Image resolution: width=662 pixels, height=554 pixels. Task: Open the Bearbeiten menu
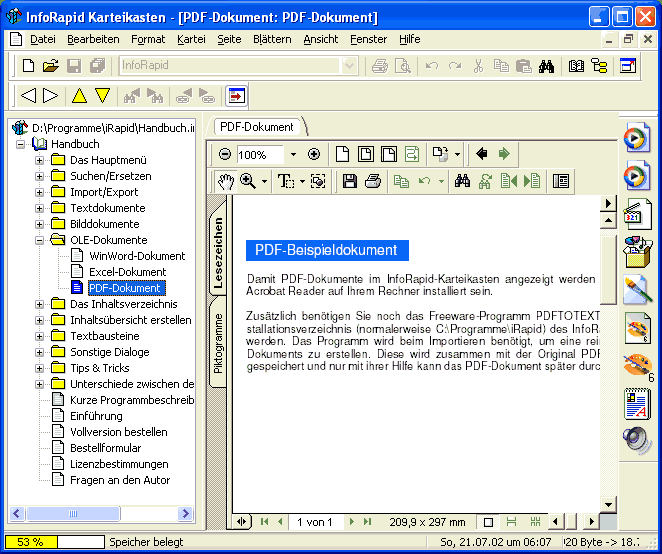click(x=93, y=39)
